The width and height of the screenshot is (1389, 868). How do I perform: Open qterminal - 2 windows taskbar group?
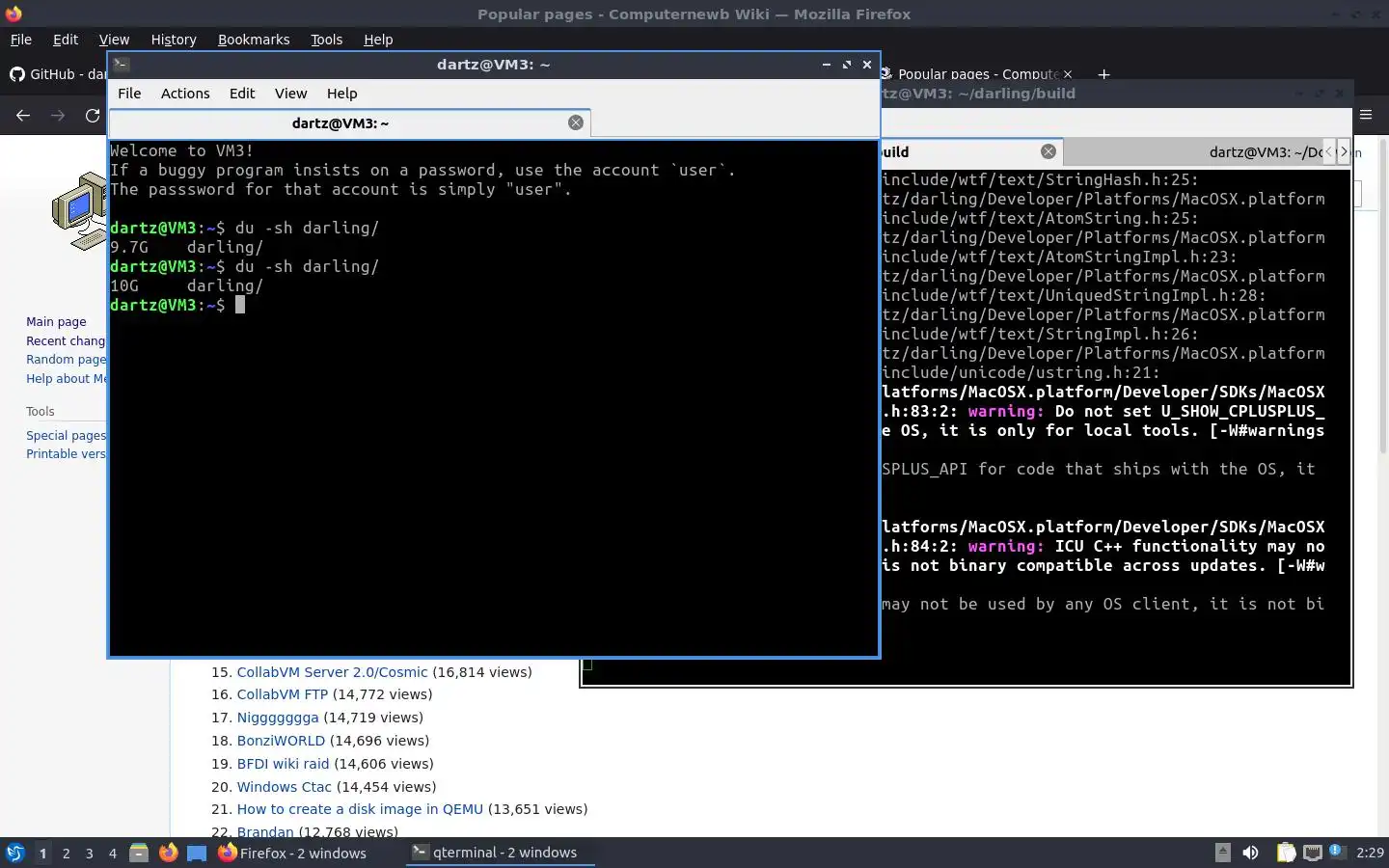500,853
